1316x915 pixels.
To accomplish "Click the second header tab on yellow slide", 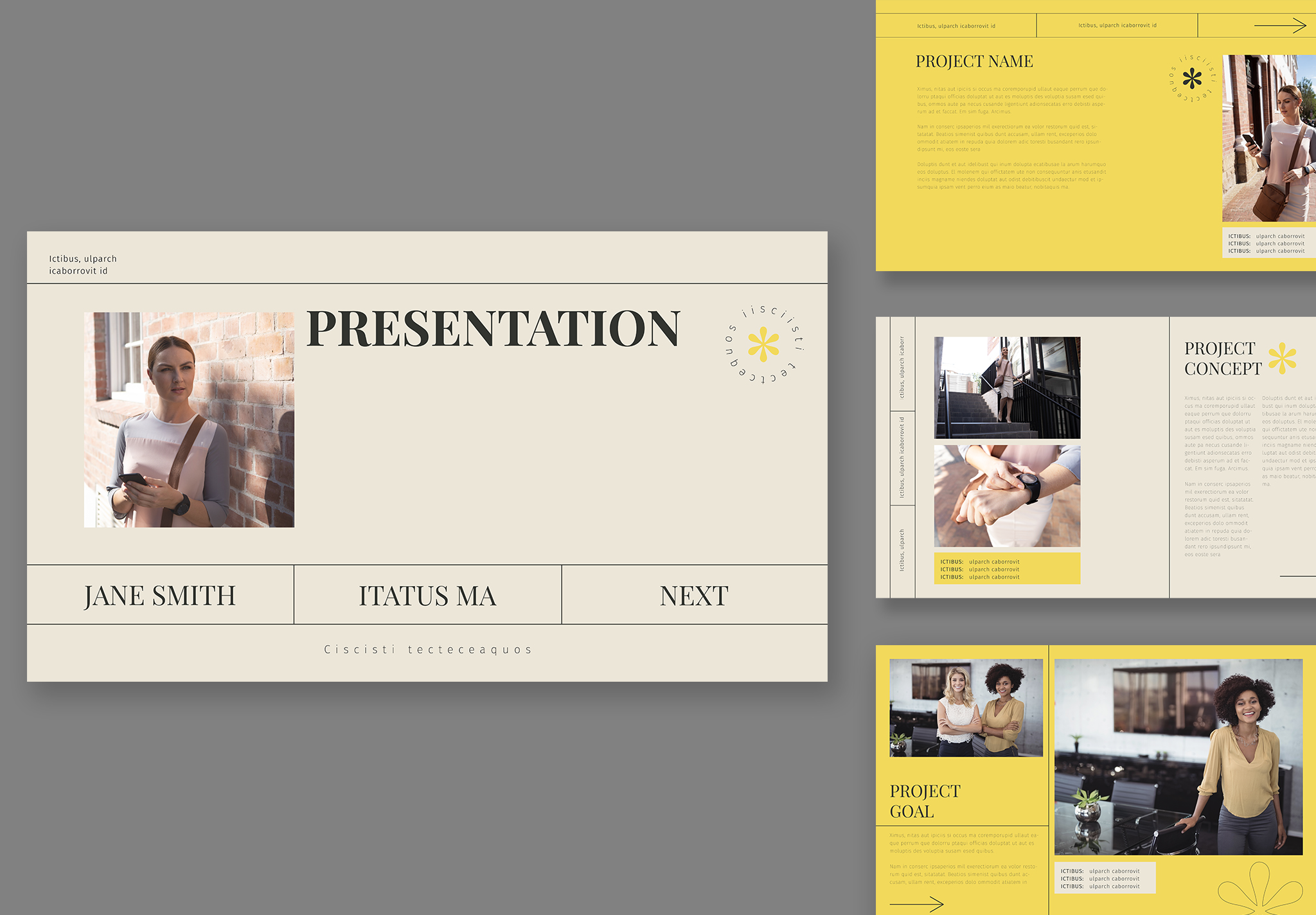I will pyautogui.click(x=1117, y=26).
